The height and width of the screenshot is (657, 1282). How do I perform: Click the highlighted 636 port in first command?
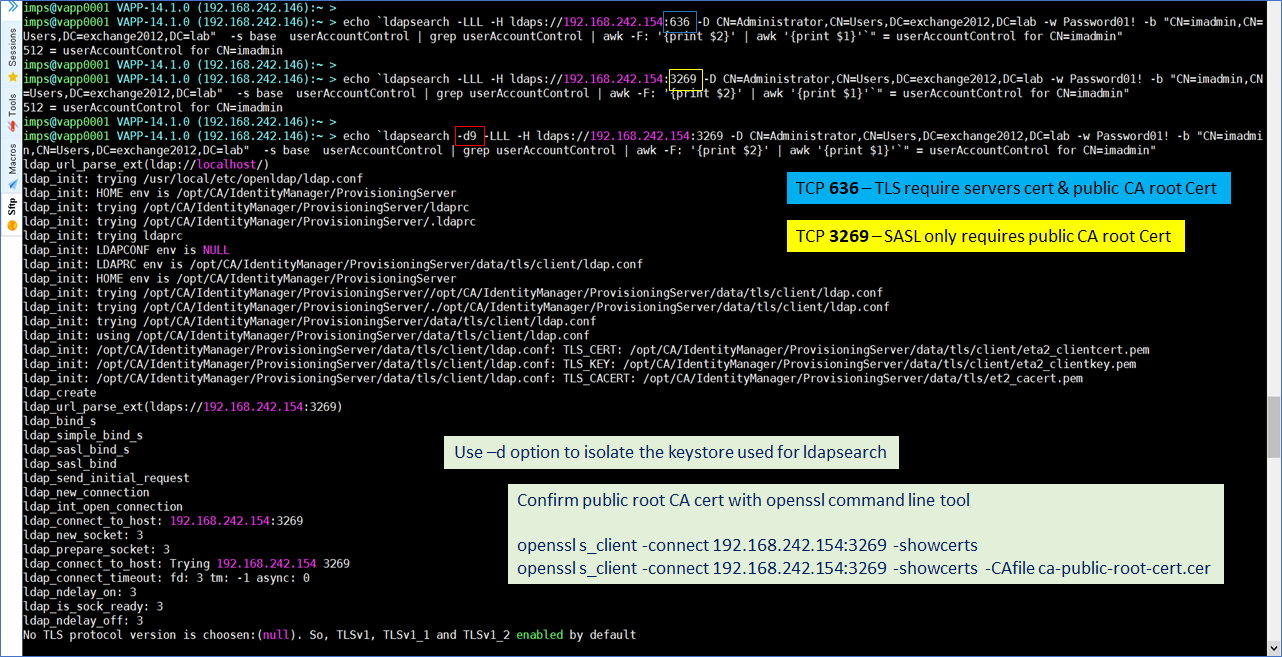pos(680,22)
